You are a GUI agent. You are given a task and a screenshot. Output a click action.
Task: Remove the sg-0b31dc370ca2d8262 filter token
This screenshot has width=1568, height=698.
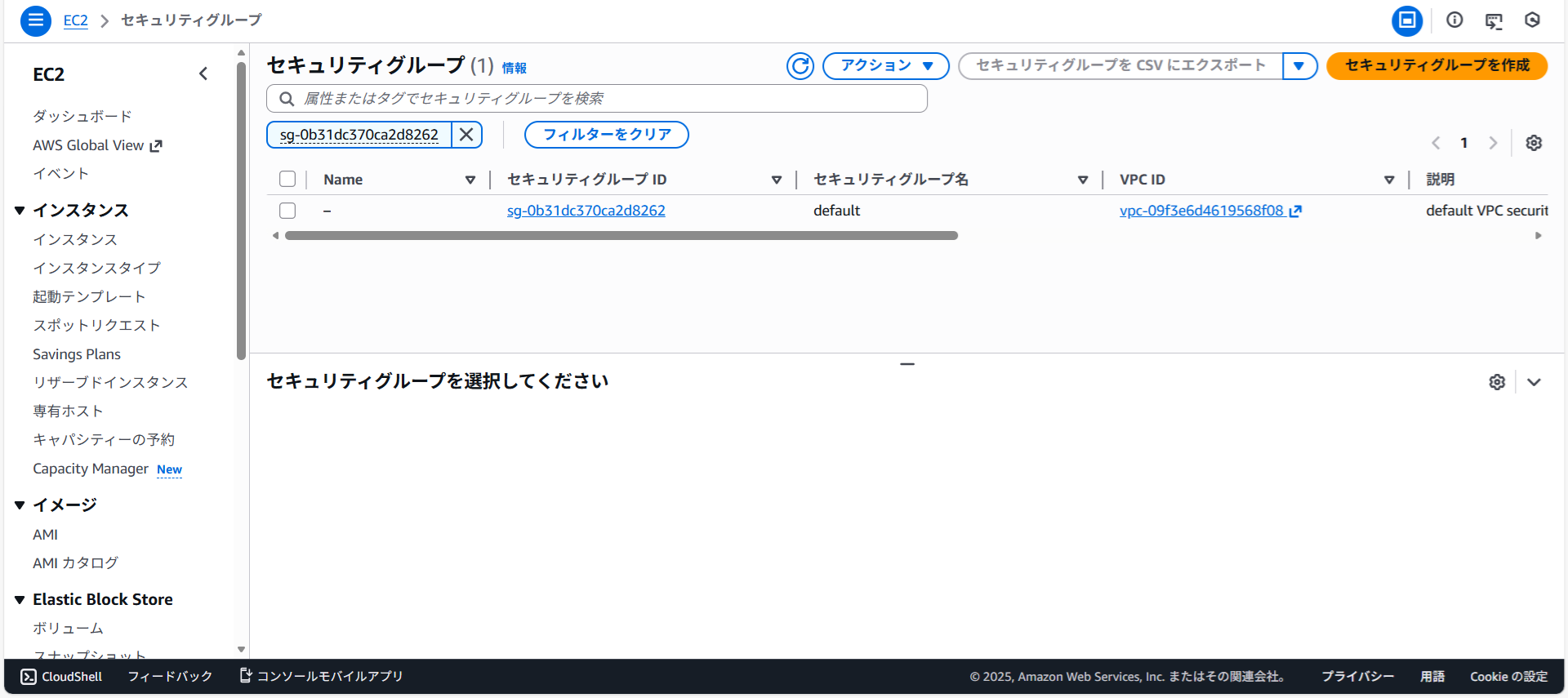click(466, 135)
